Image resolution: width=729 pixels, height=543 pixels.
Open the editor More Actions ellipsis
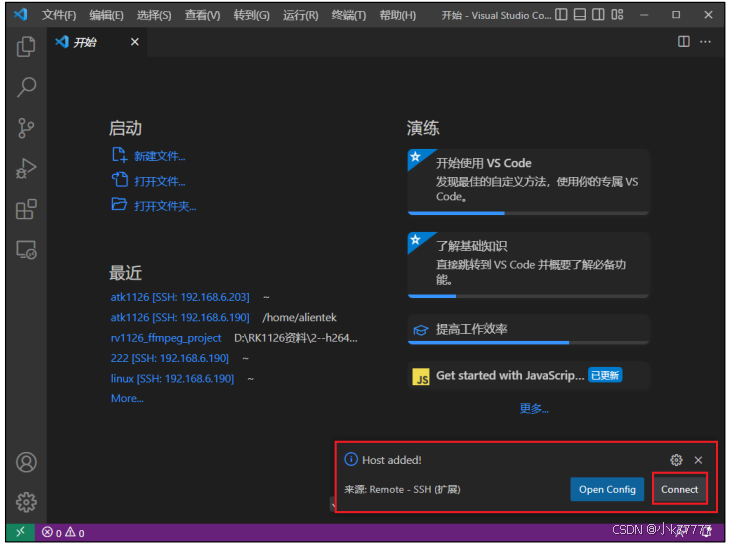(705, 42)
